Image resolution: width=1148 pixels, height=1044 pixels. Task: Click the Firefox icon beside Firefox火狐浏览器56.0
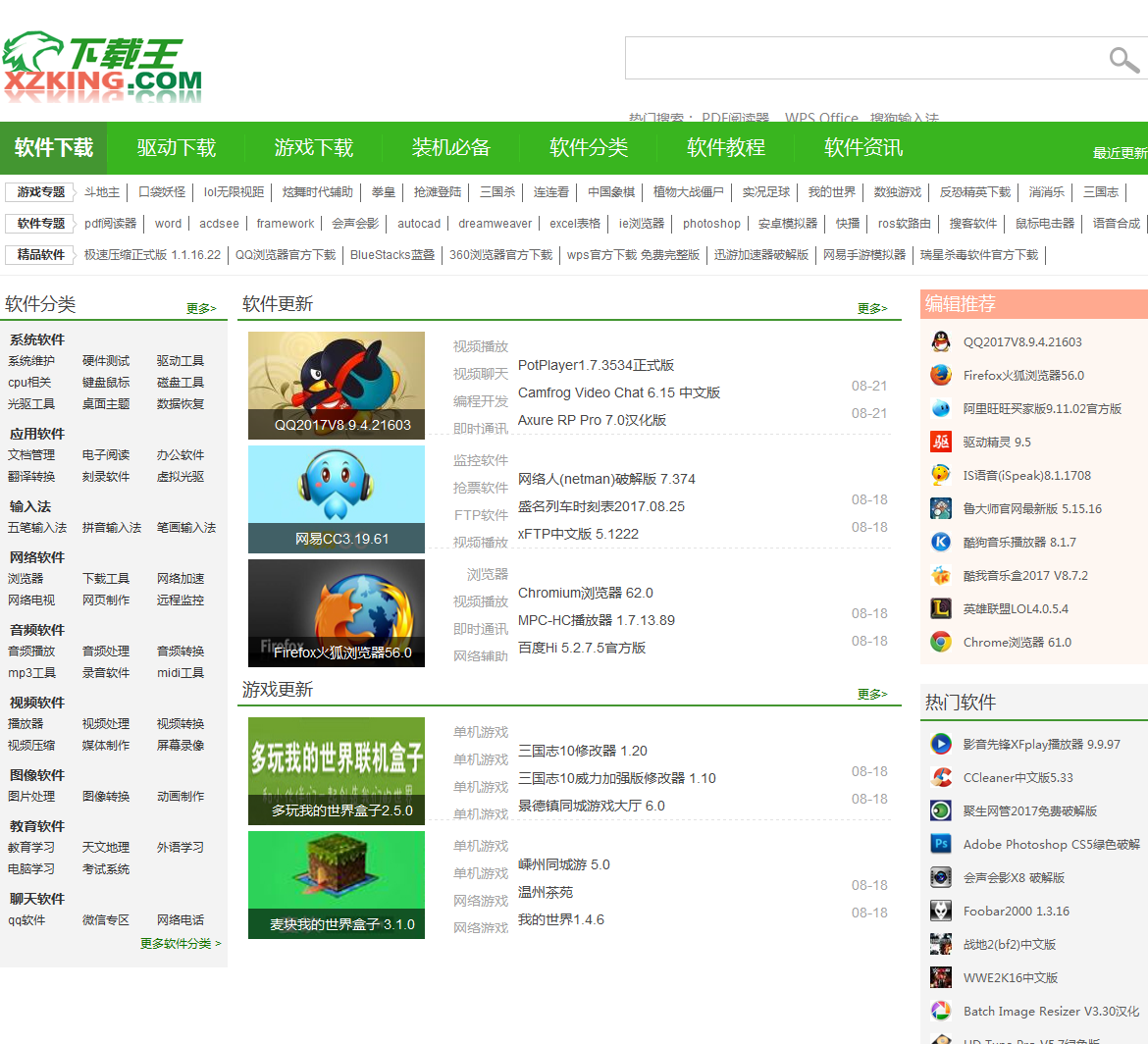pos(941,376)
